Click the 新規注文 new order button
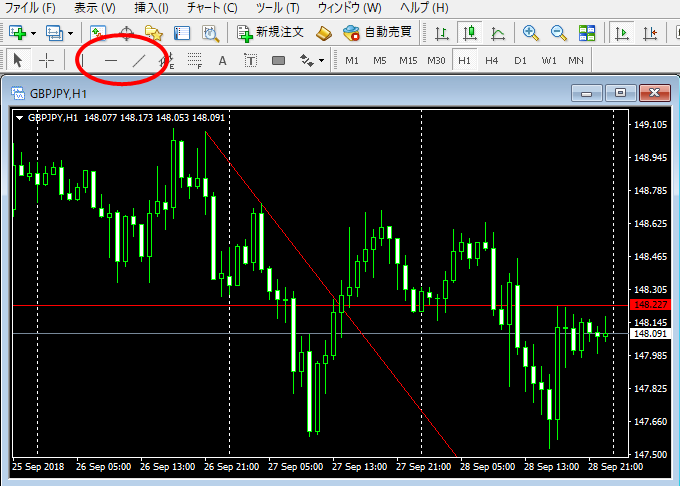Screen dimensions: 680x486 click(270, 33)
